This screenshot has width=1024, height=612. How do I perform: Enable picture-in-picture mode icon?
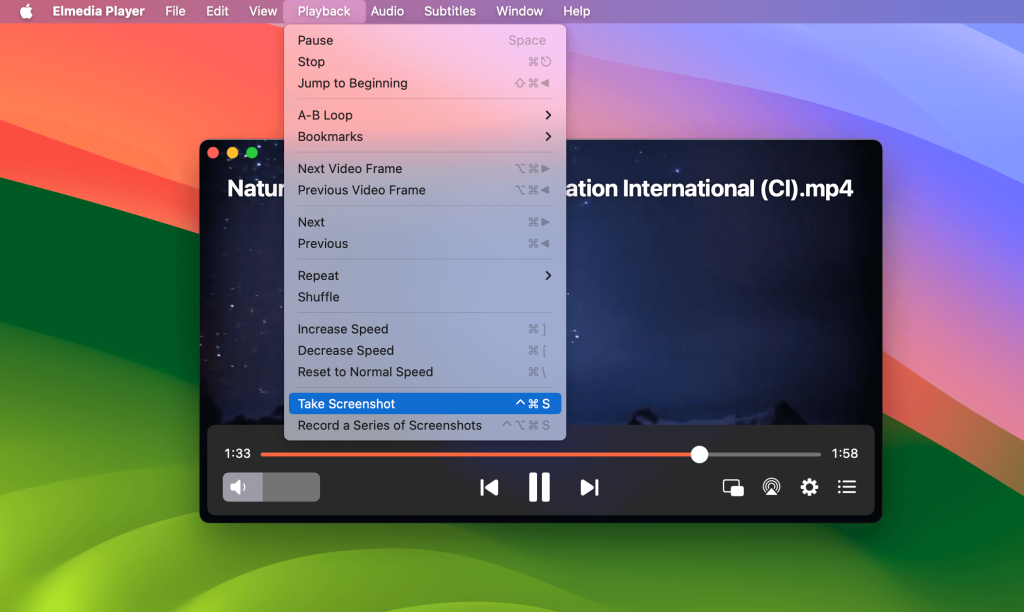(733, 488)
